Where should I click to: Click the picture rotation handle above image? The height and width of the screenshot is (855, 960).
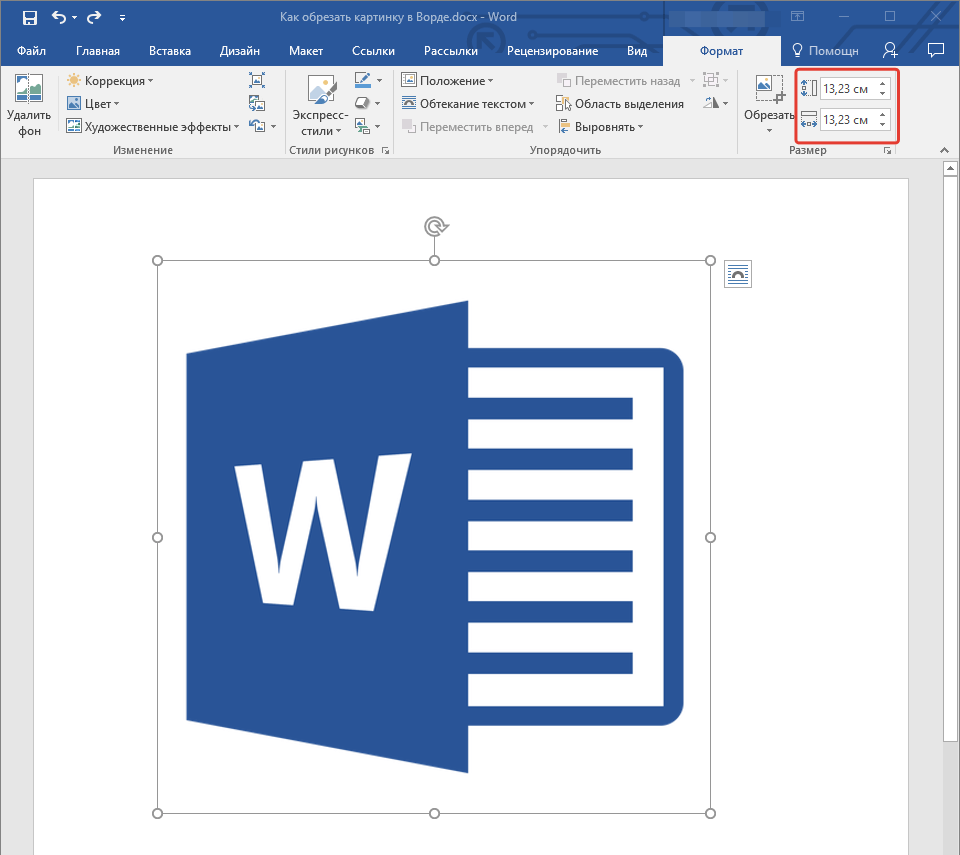pyautogui.click(x=435, y=227)
